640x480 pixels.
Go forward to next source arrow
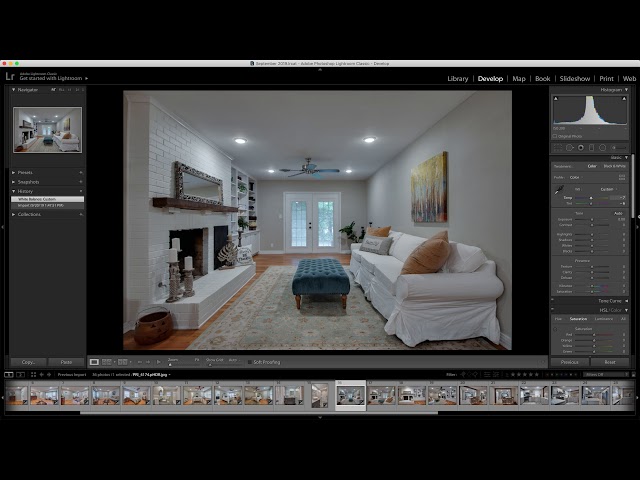(49, 375)
